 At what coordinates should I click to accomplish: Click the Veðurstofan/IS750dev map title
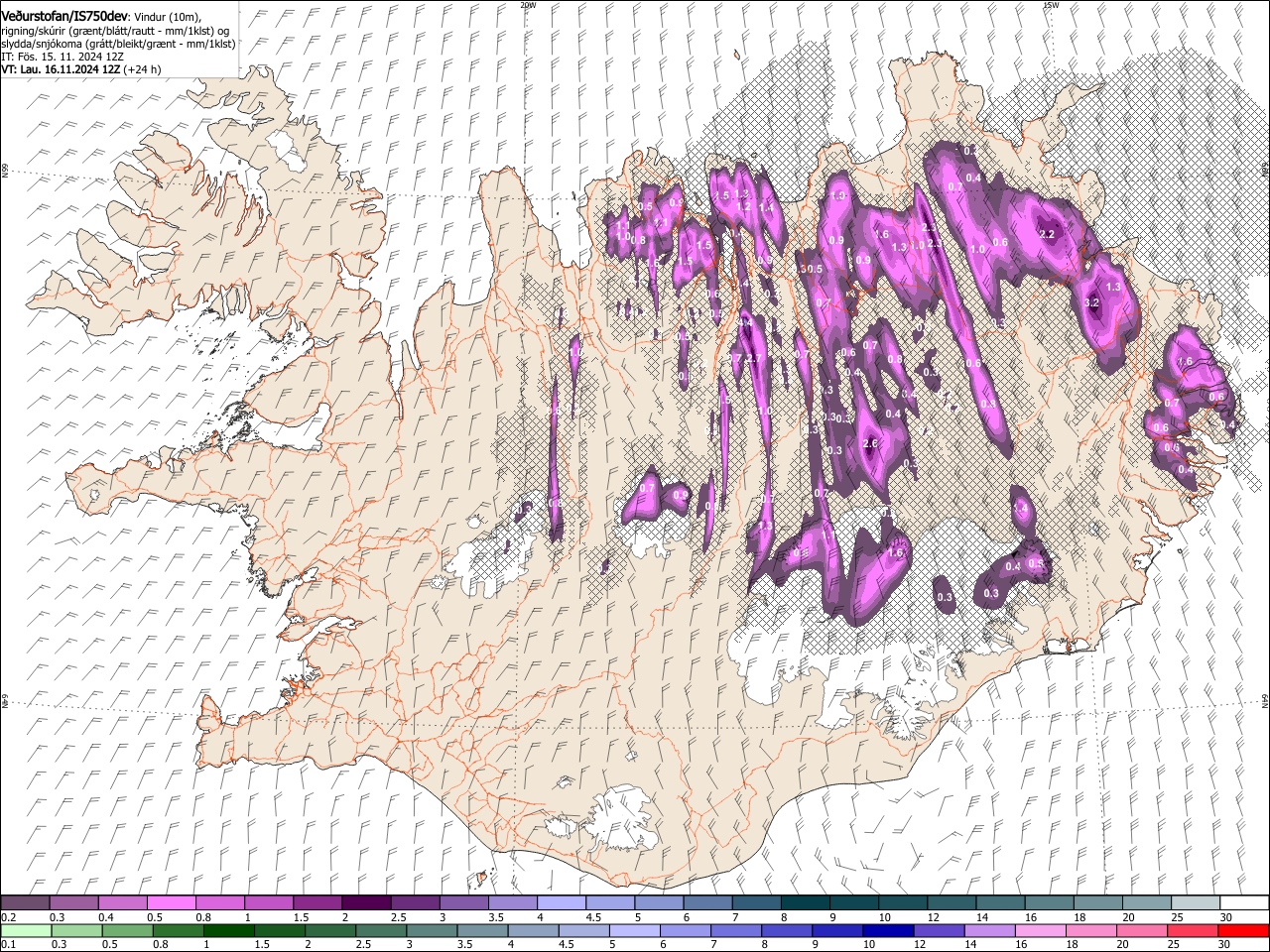coord(64,17)
